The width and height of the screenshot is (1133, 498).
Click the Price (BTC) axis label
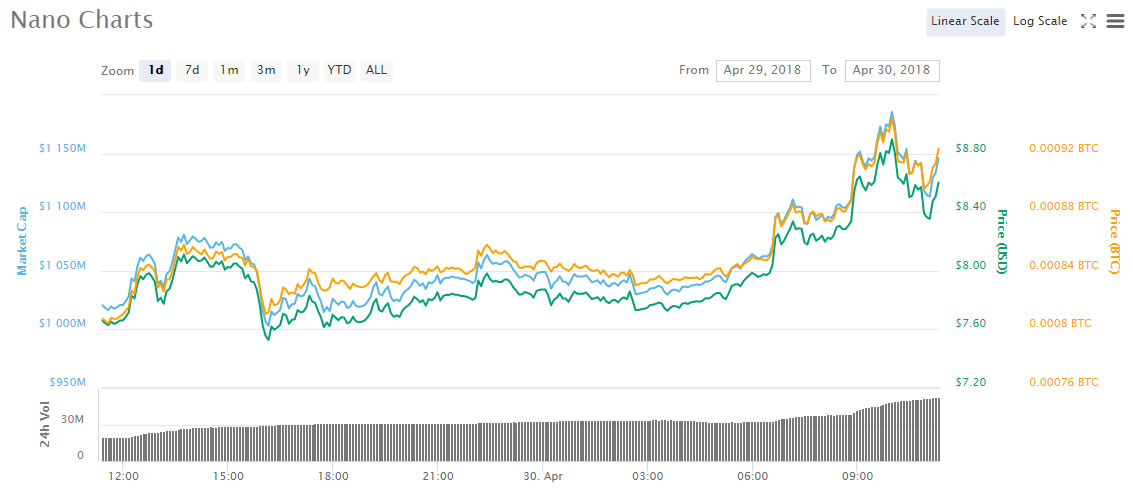tap(1115, 241)
